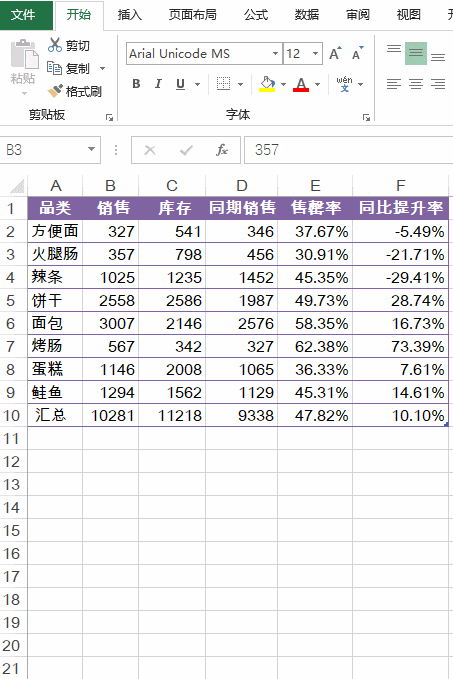Toggle Italic formatting
This screenshot has height=679, width=453.
[158, 84]
